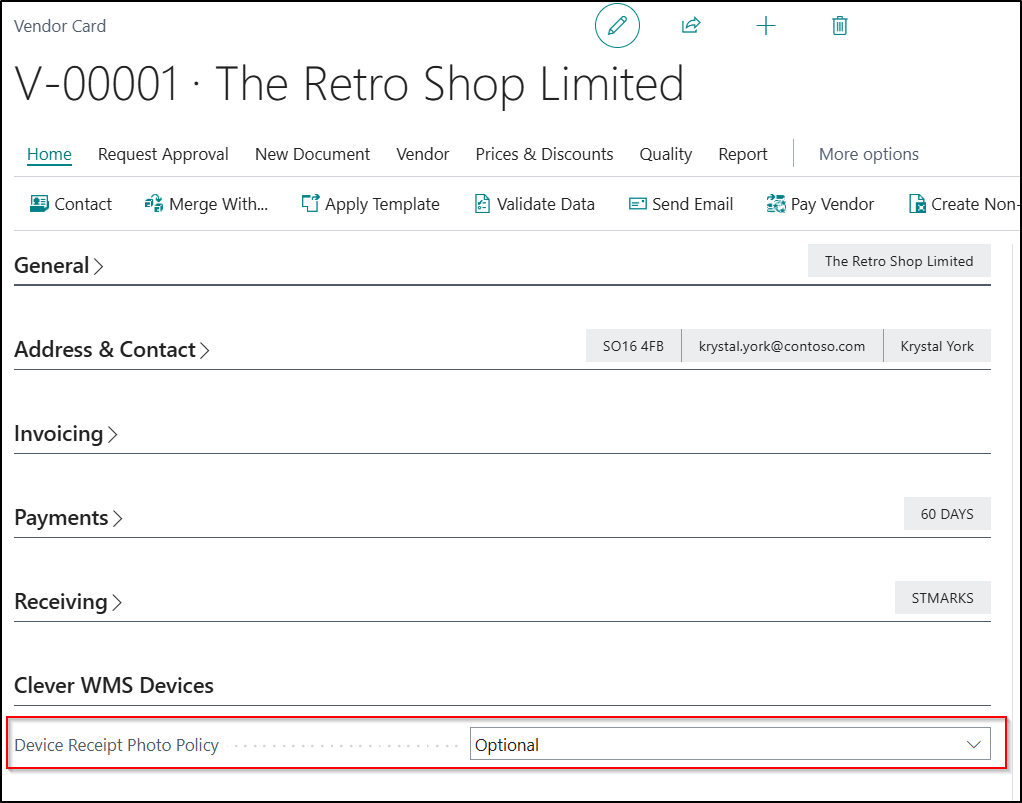Click More options link
Screen dimensions: 1022x803
868,154
